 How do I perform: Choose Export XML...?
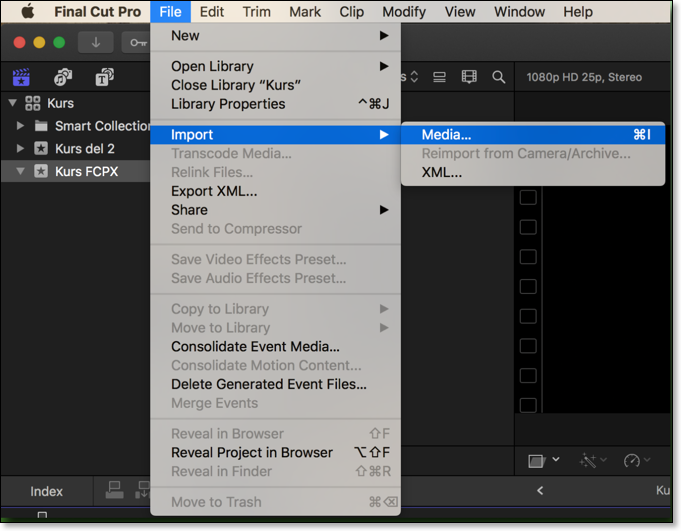pyautogui.click(x=275, y=191)
